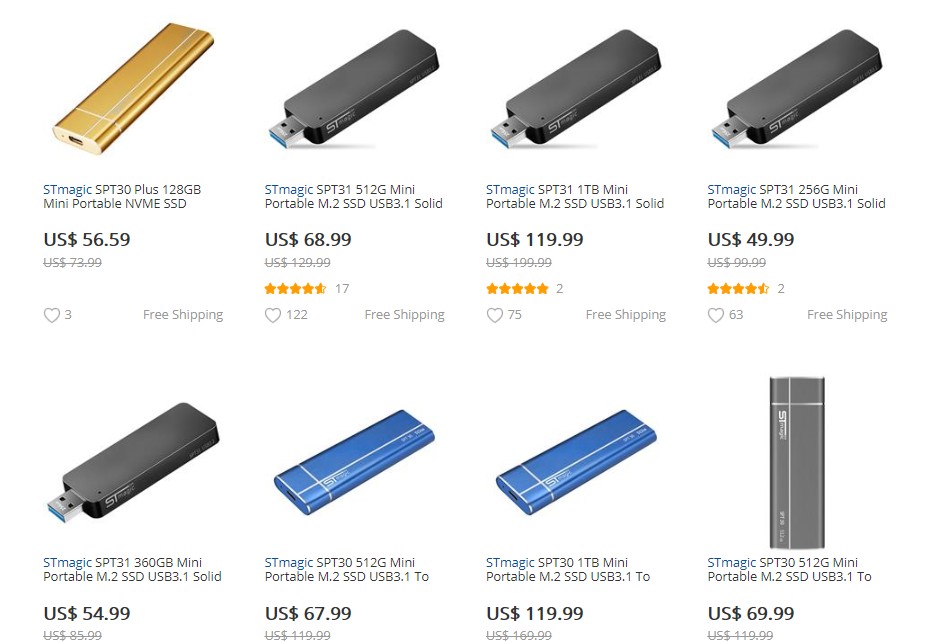Image resolution: width=925 pixels, height=642 pixels.
Task: Add SPT31 256G SSD to wishlist heart
Action: [716, 315]
